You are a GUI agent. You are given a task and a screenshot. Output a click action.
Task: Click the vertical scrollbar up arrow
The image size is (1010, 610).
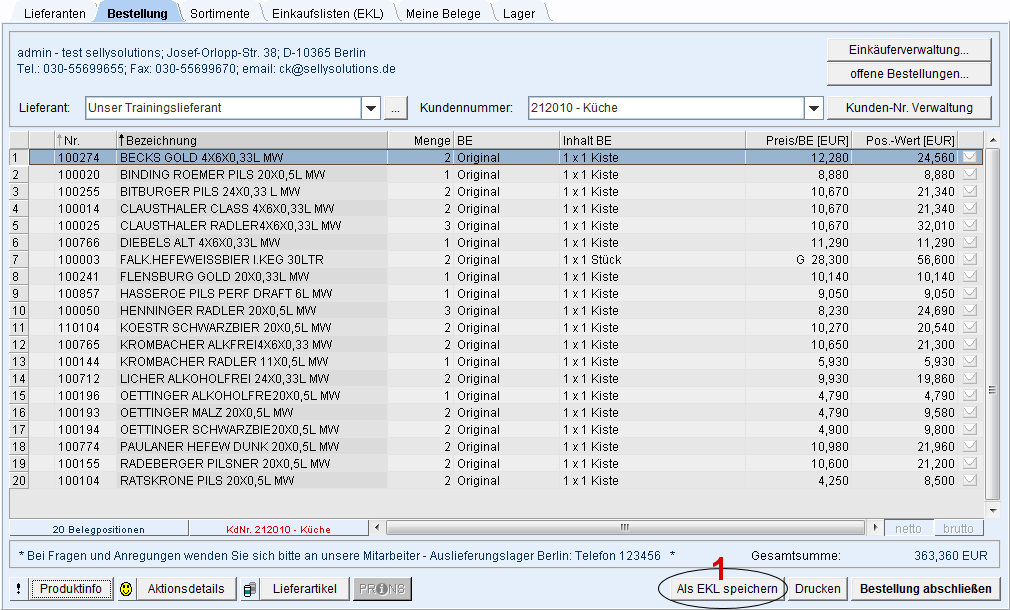[992, 140]
